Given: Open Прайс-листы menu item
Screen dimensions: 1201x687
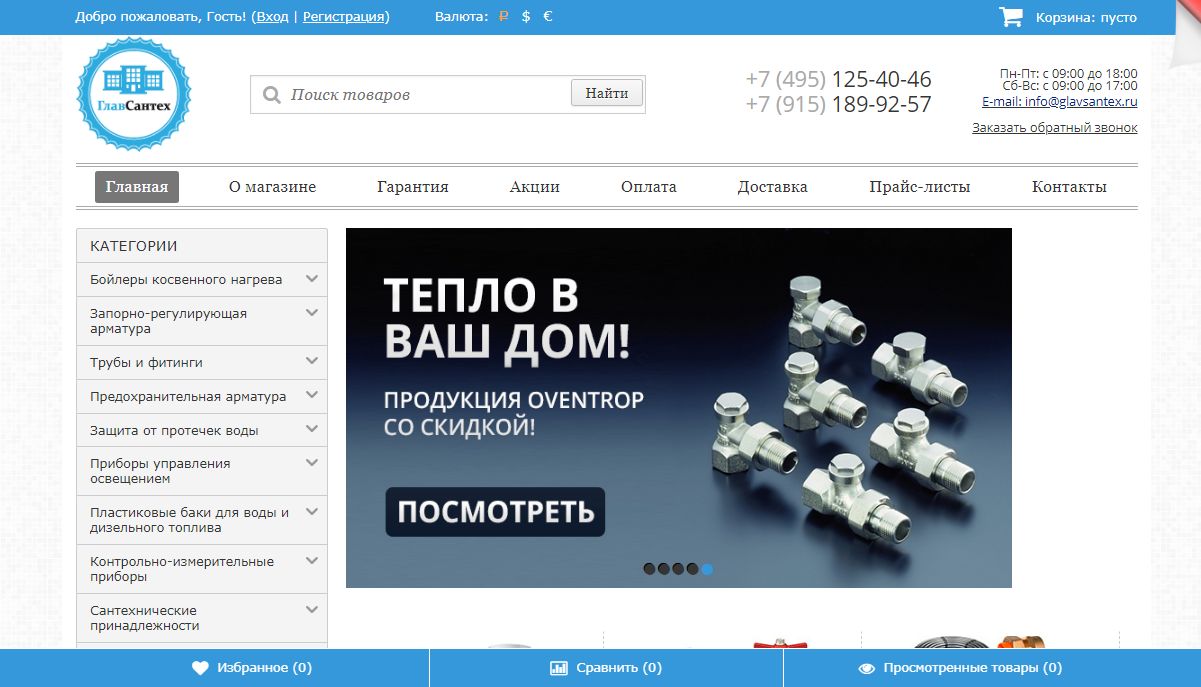Looking at the screenshot, I should 920,187.
